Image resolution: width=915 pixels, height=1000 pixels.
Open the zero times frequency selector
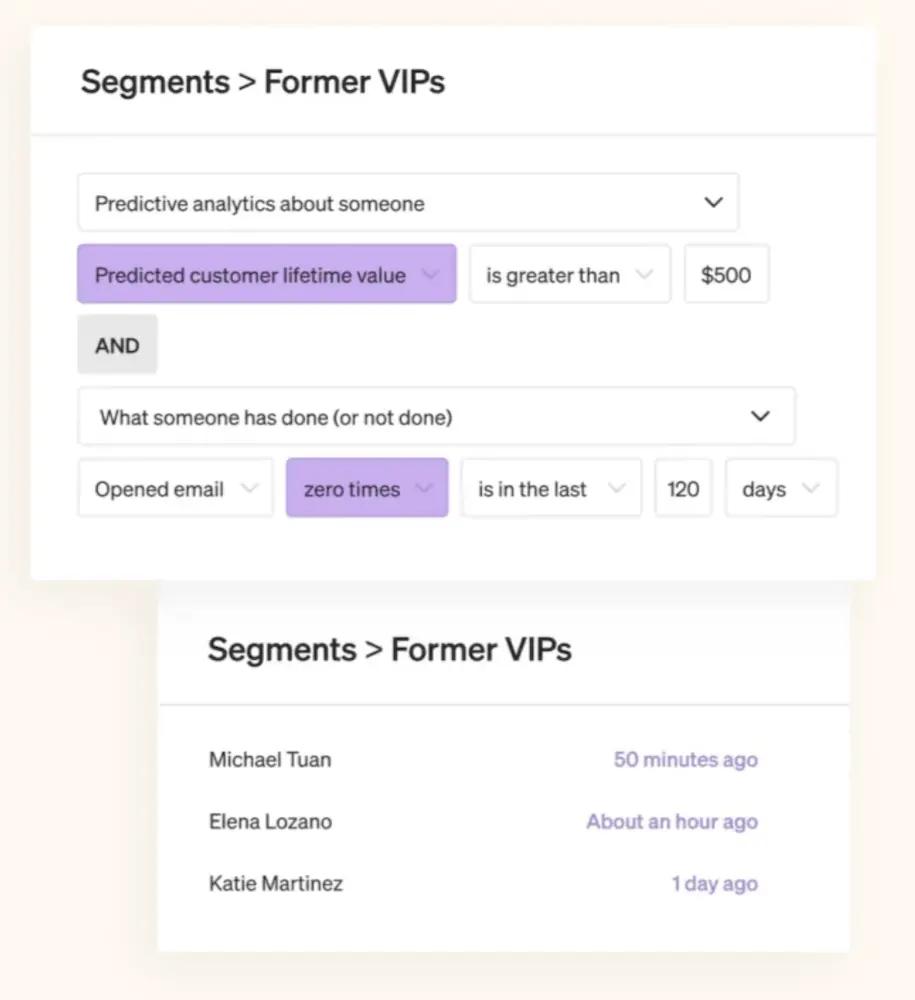coord(366,488)
